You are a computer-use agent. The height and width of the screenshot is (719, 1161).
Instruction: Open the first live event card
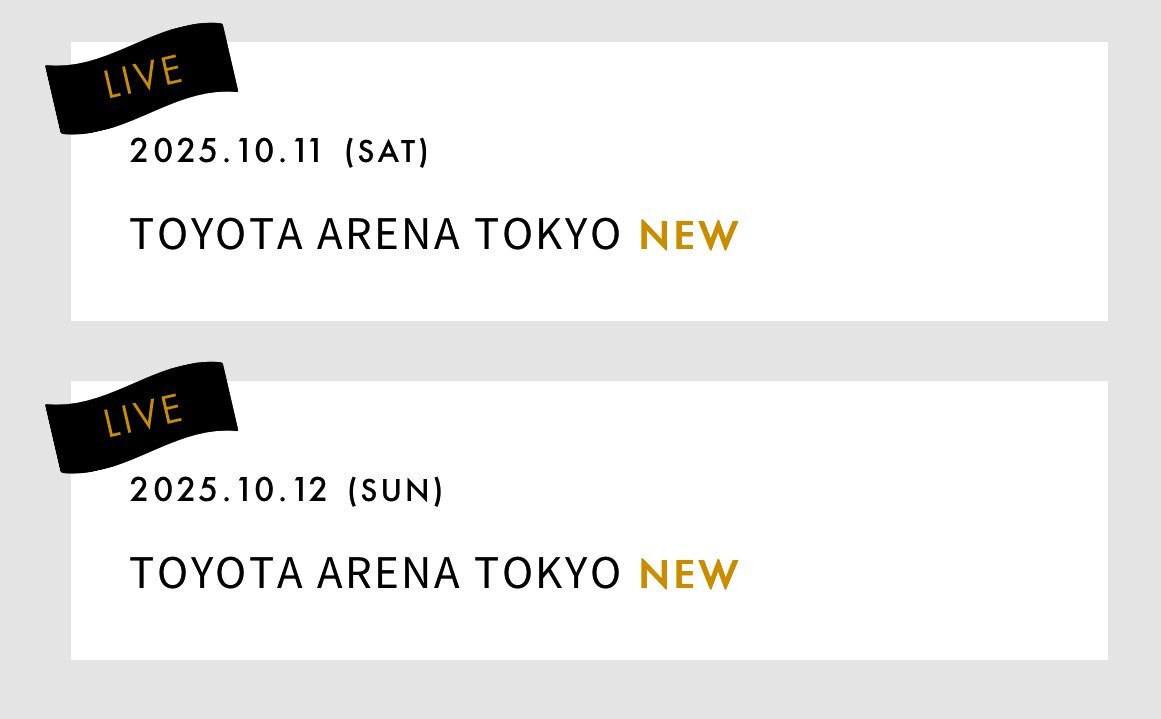click(589, 181)
